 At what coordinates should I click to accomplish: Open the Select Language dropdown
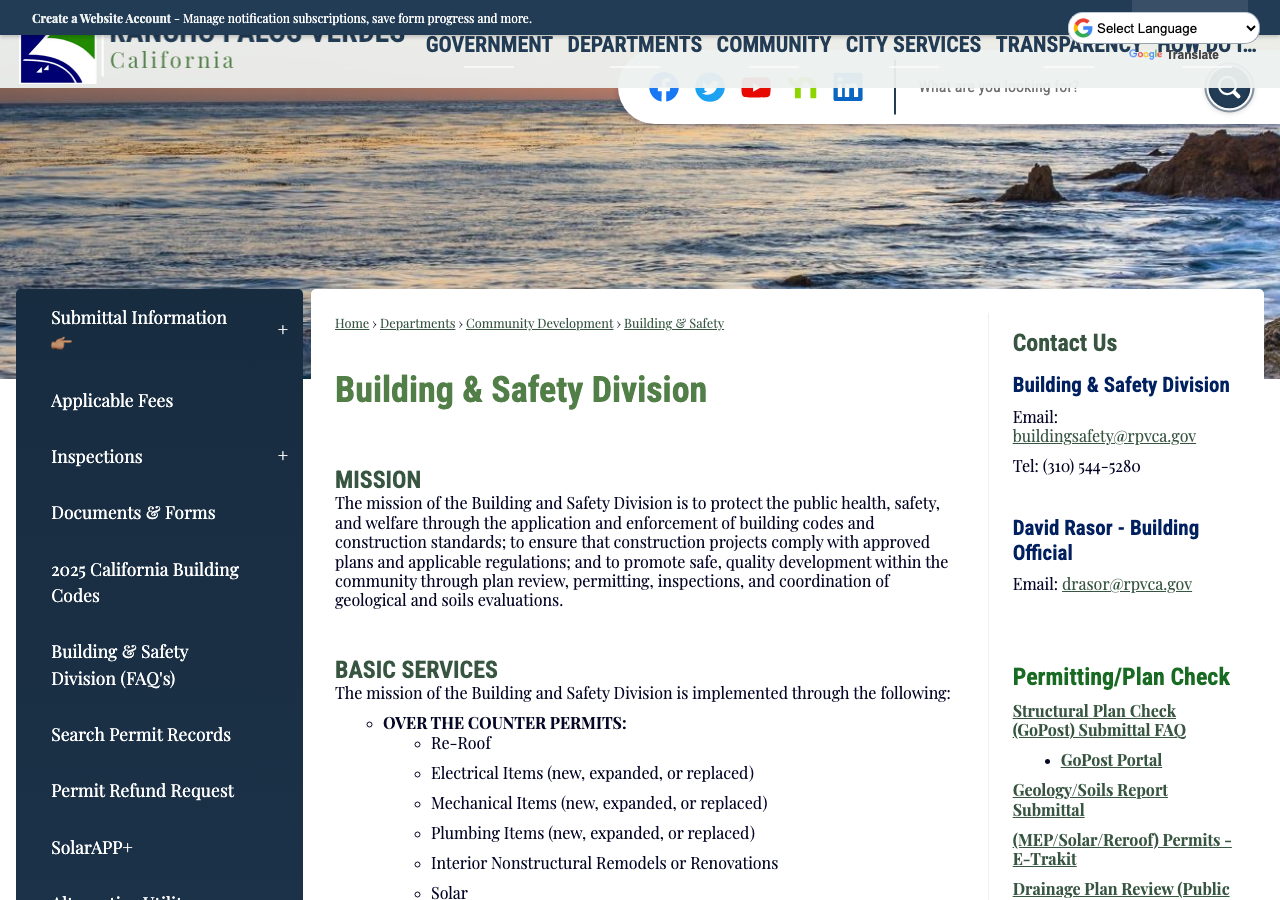1165,28
